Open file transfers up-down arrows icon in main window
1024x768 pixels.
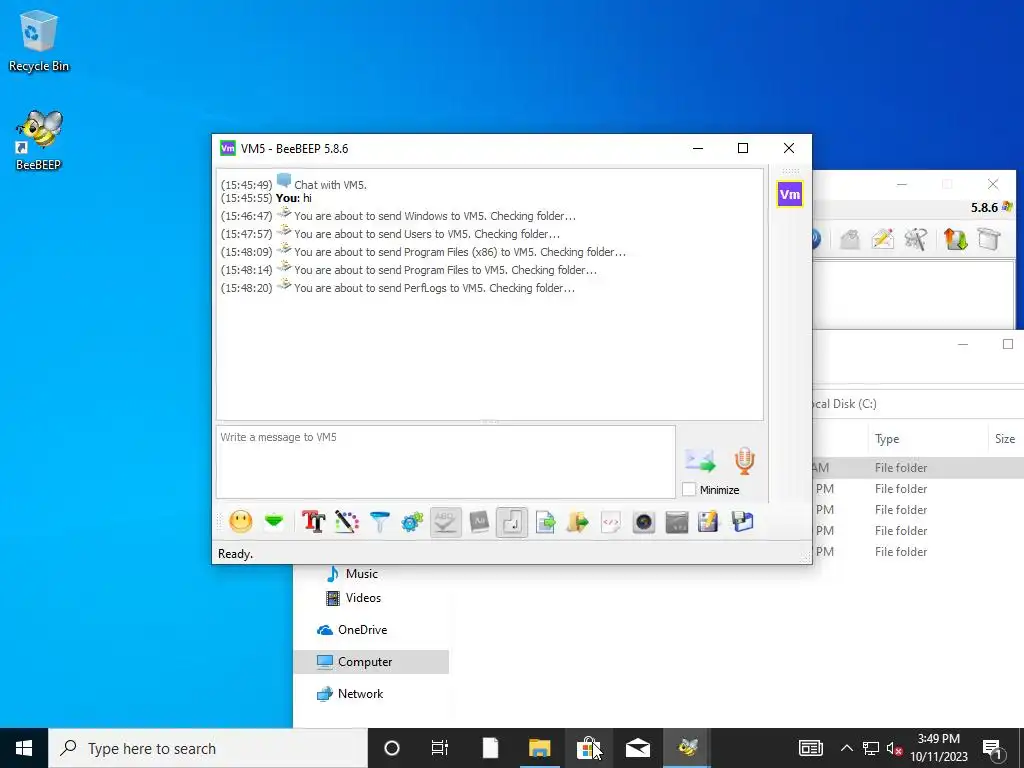(x=955, y=239)
